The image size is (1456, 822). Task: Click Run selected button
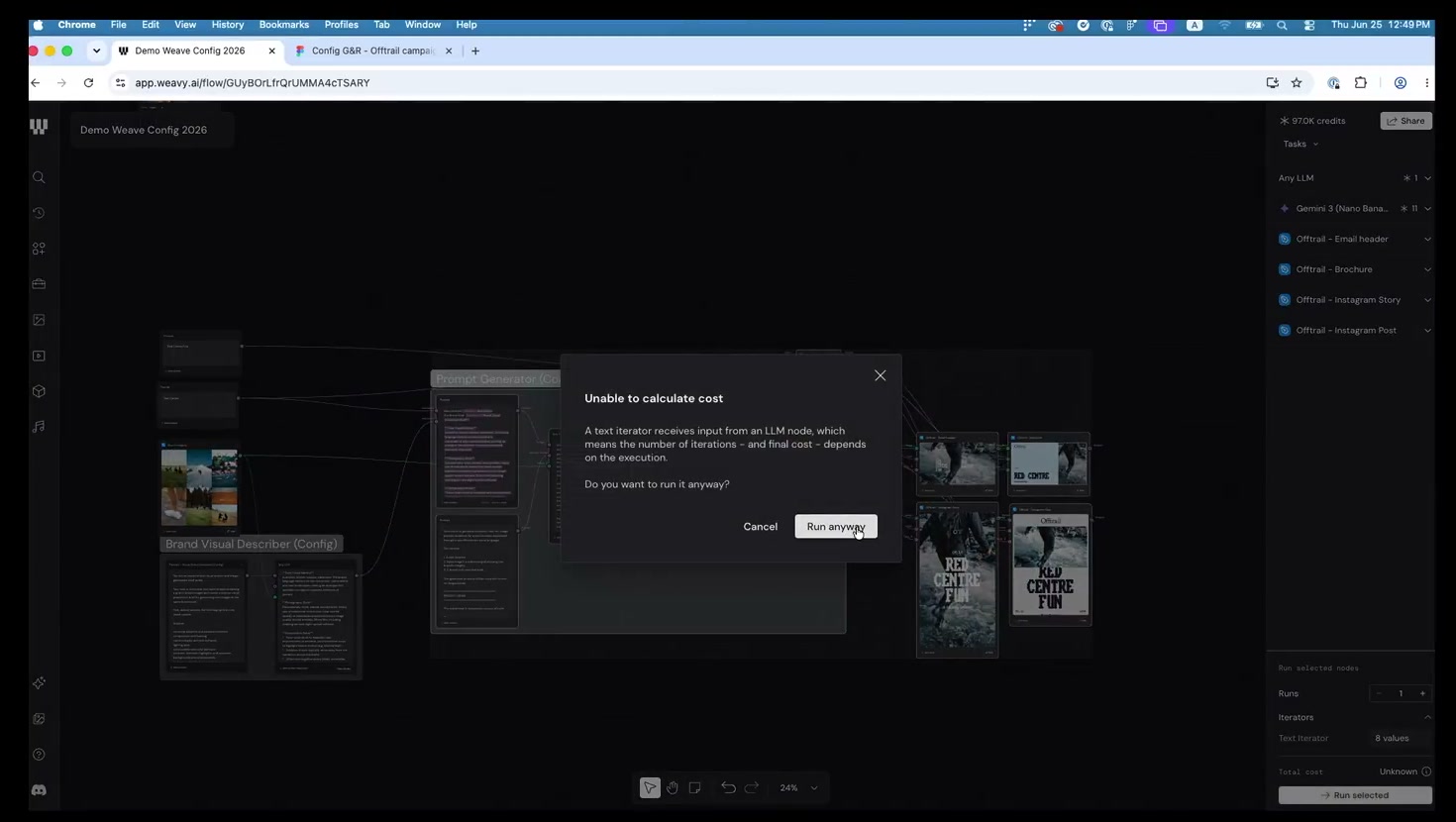(1355, 795)
